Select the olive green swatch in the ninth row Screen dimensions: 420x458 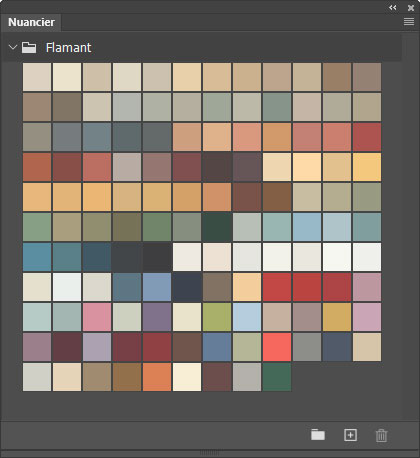pos(217,317)
